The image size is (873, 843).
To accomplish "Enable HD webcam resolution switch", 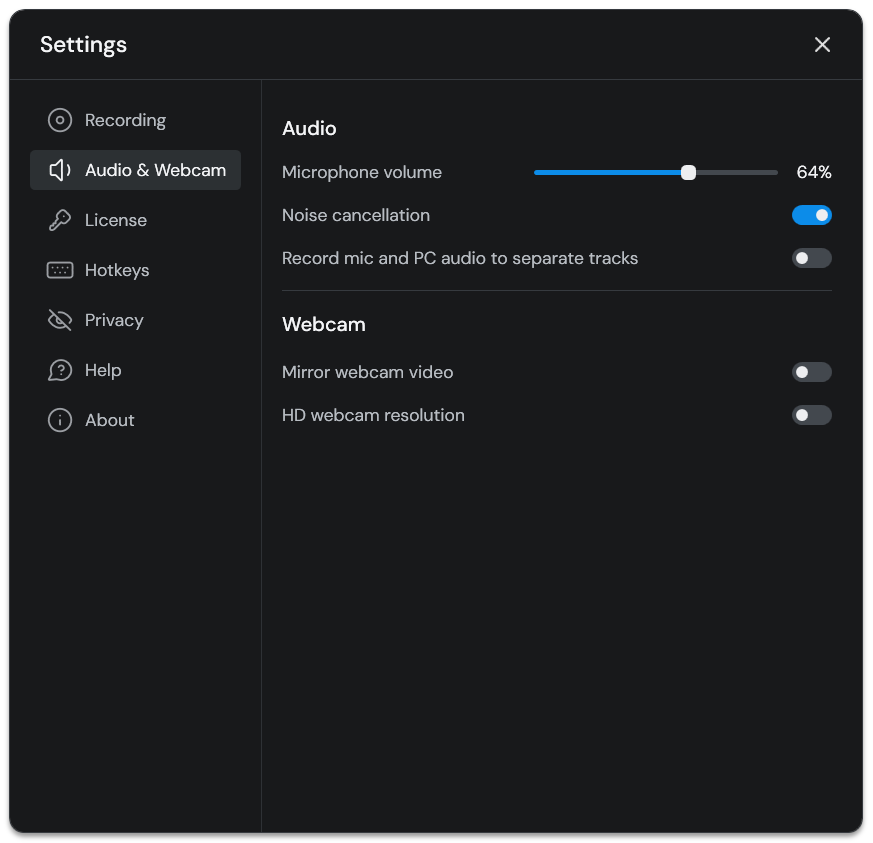I will pos(812,415).
